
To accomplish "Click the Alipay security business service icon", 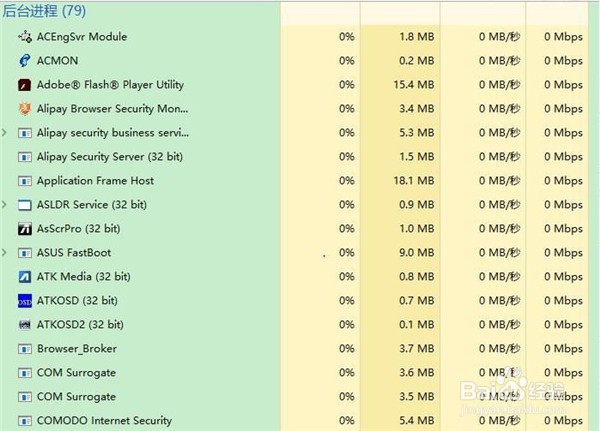I will (x=25, y=133).
